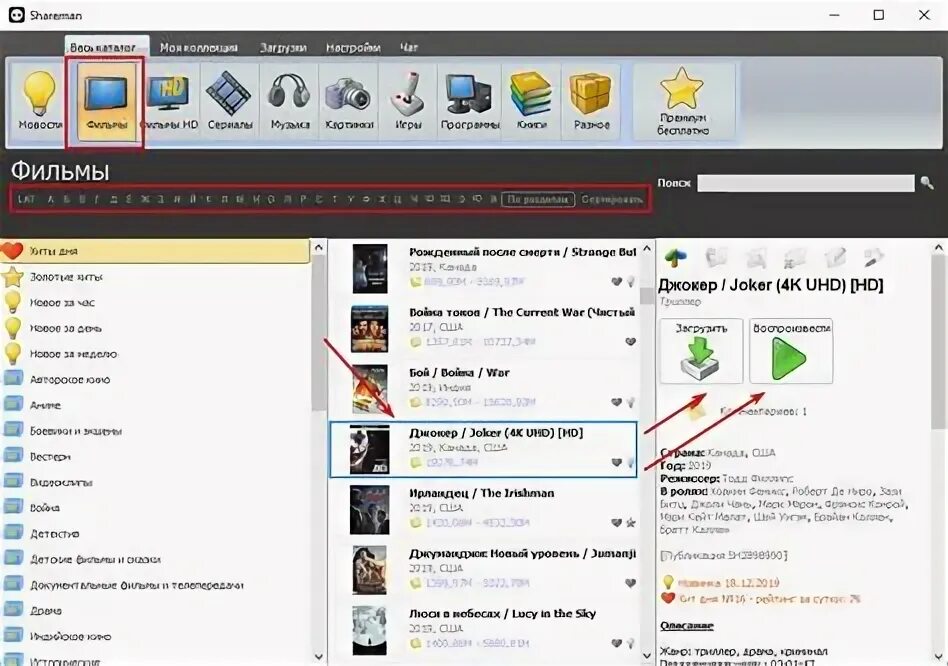Toggle the heart on the Strange But row
The image size is (948, 666).
pyautogui.click(x=617, y=281)
